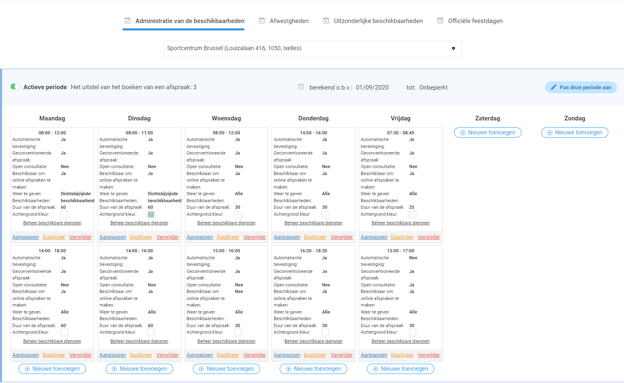Click Dupliceer on Dinsdag 08:00 - 11:00
The image size is (624, 383).
[x=141, y=237]
